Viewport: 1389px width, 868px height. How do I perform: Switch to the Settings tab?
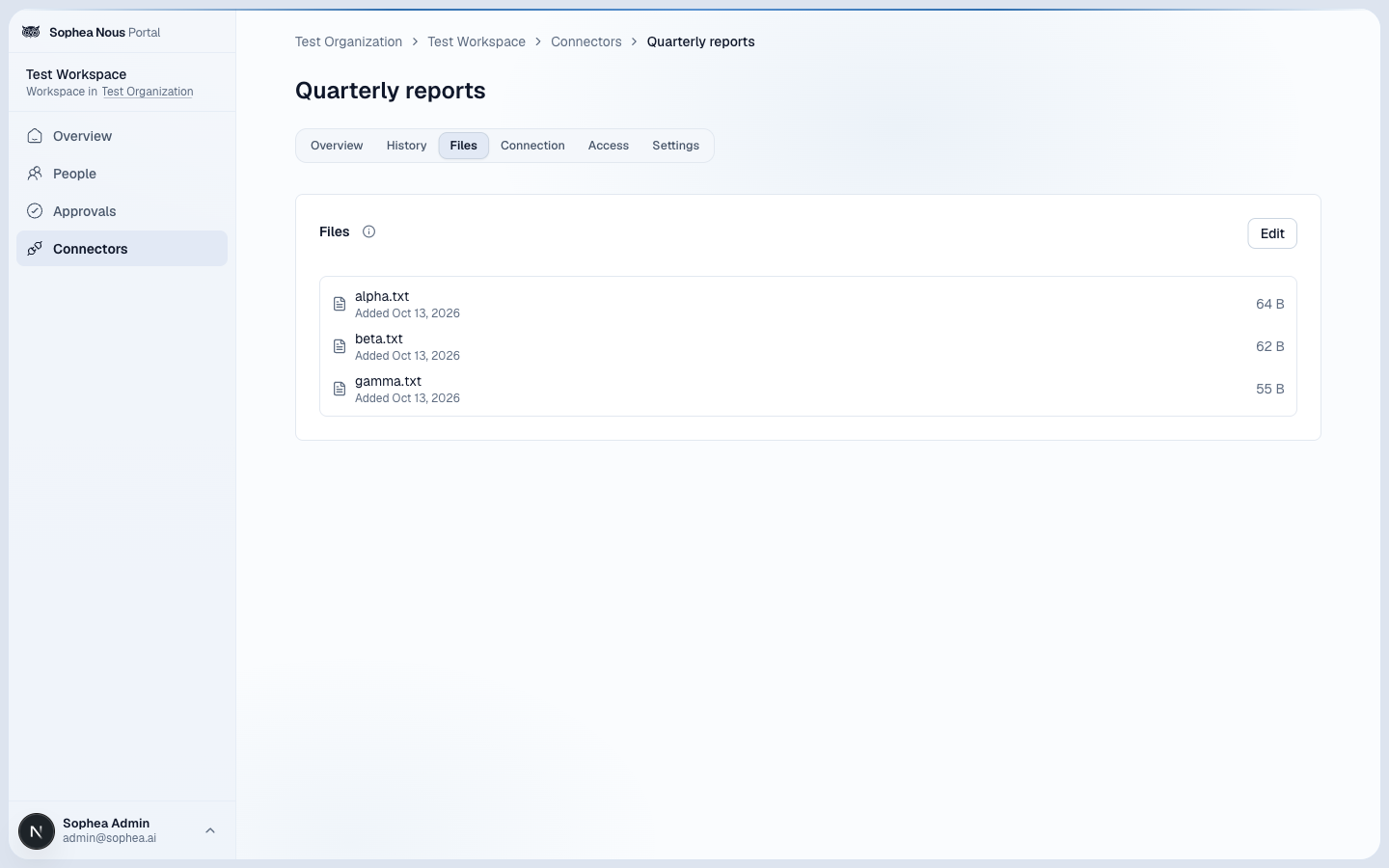coord(675,146)
